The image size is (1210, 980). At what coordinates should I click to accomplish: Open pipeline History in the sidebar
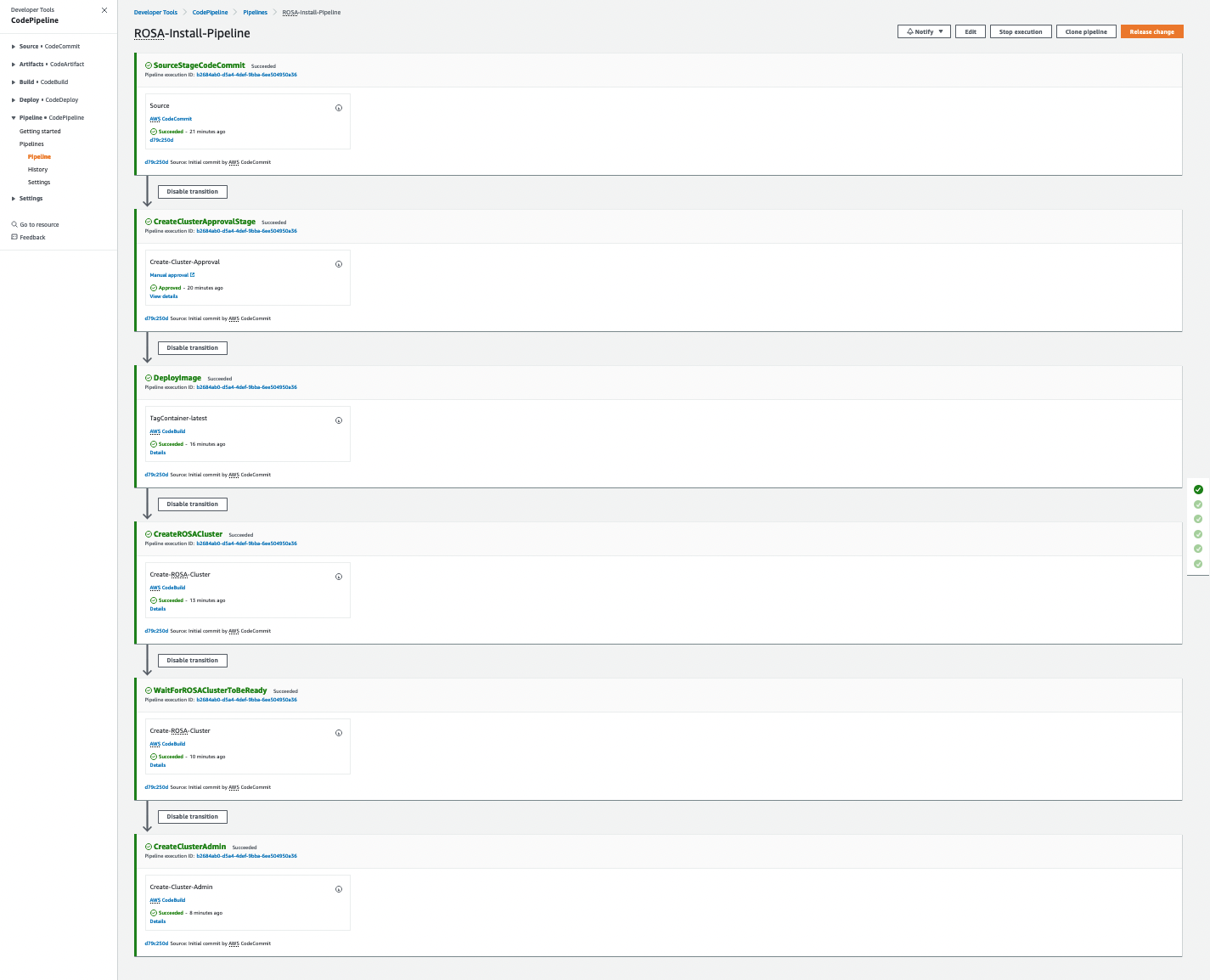[37, 170]
